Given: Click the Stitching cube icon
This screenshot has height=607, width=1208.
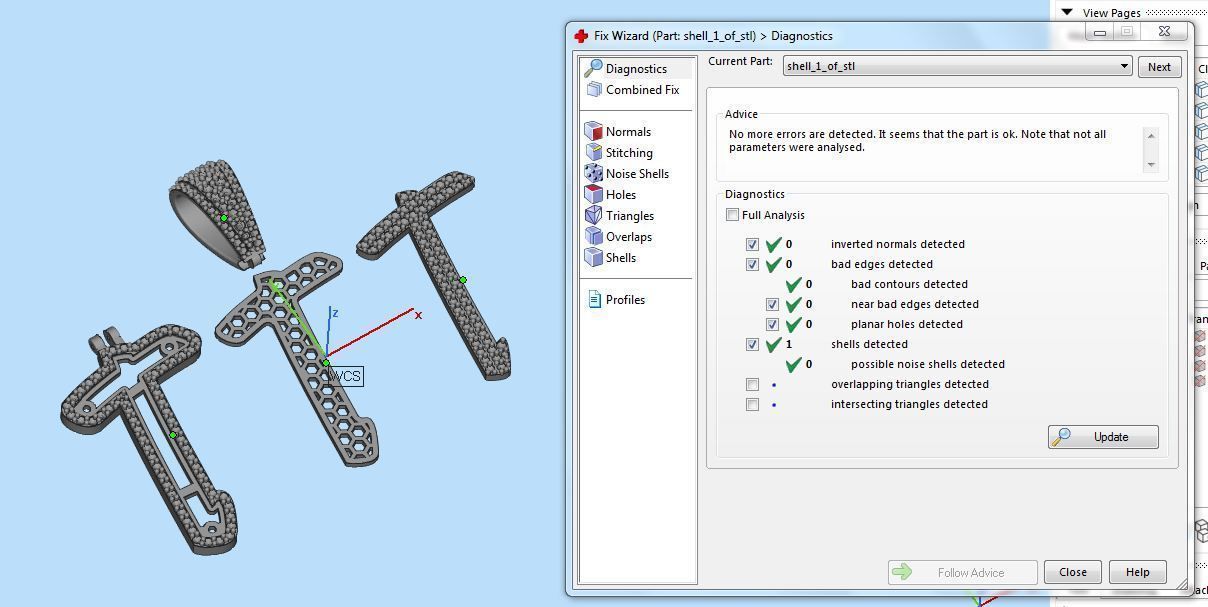Looking at the screenshot, I should point(593,152).
